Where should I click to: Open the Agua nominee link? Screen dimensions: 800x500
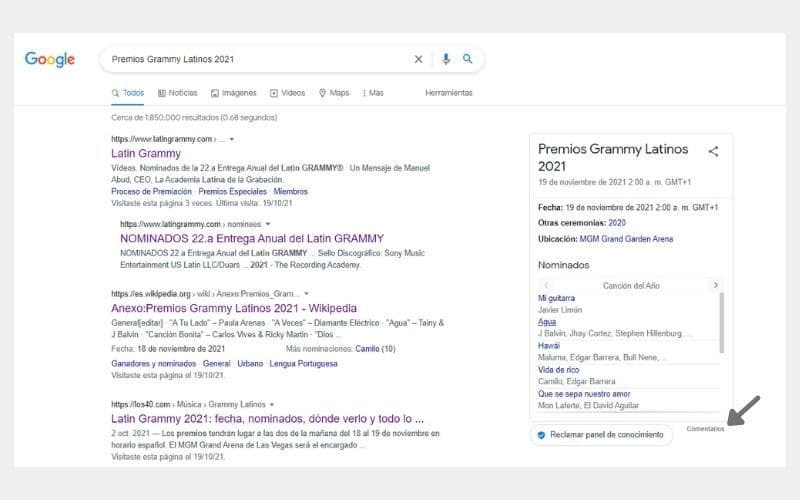point(547,322)
